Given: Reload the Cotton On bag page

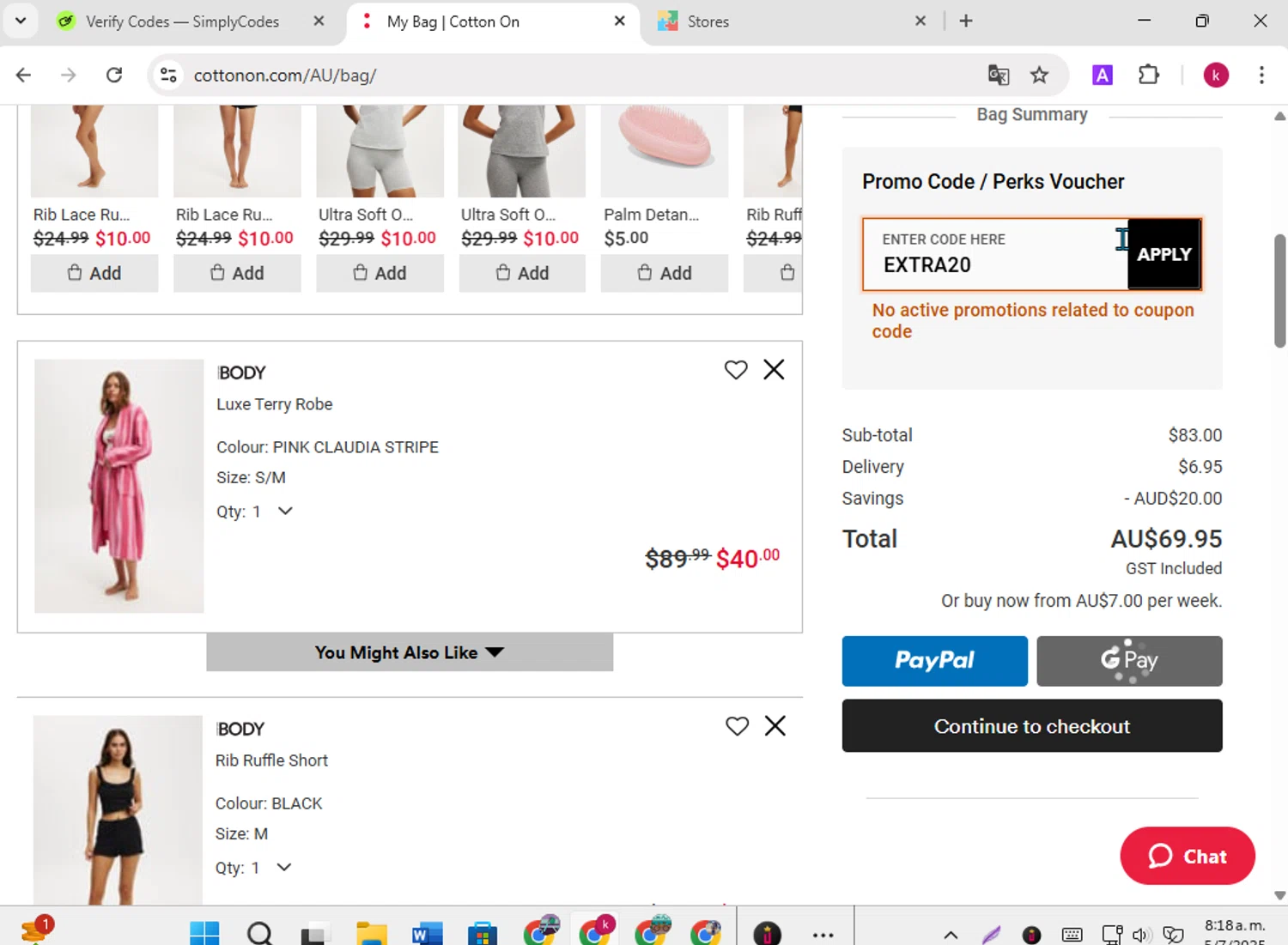Looking at the screenshot, I should pyautogui.click(x=114, y=75).
